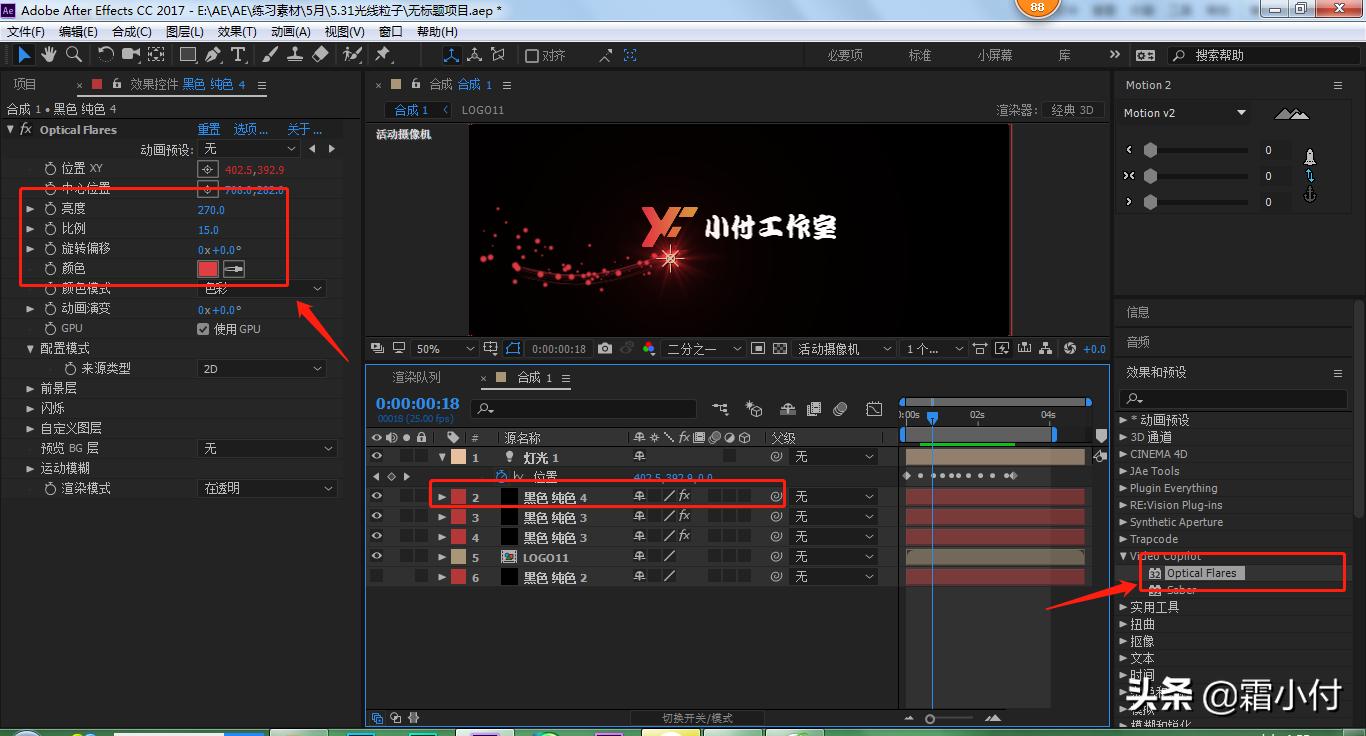Image resolution: width=1366 pixels, height=736 pixels.
Task: Toggle motion blur for the timeline
Action: pos(842,410)
